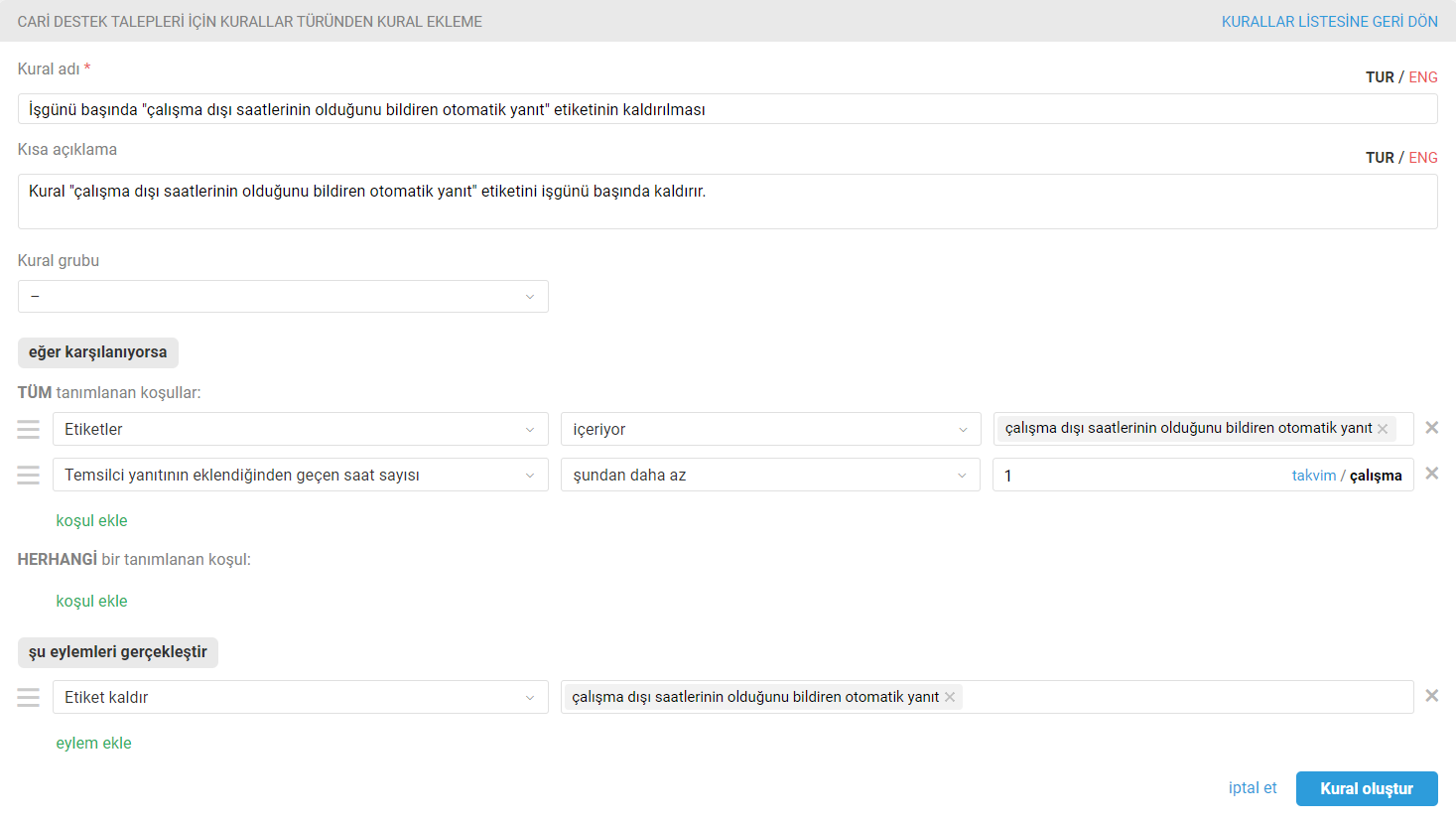Click drag handle beside Etiket kaldır action
Viewport: 1456px width, 824px height.
29,698
